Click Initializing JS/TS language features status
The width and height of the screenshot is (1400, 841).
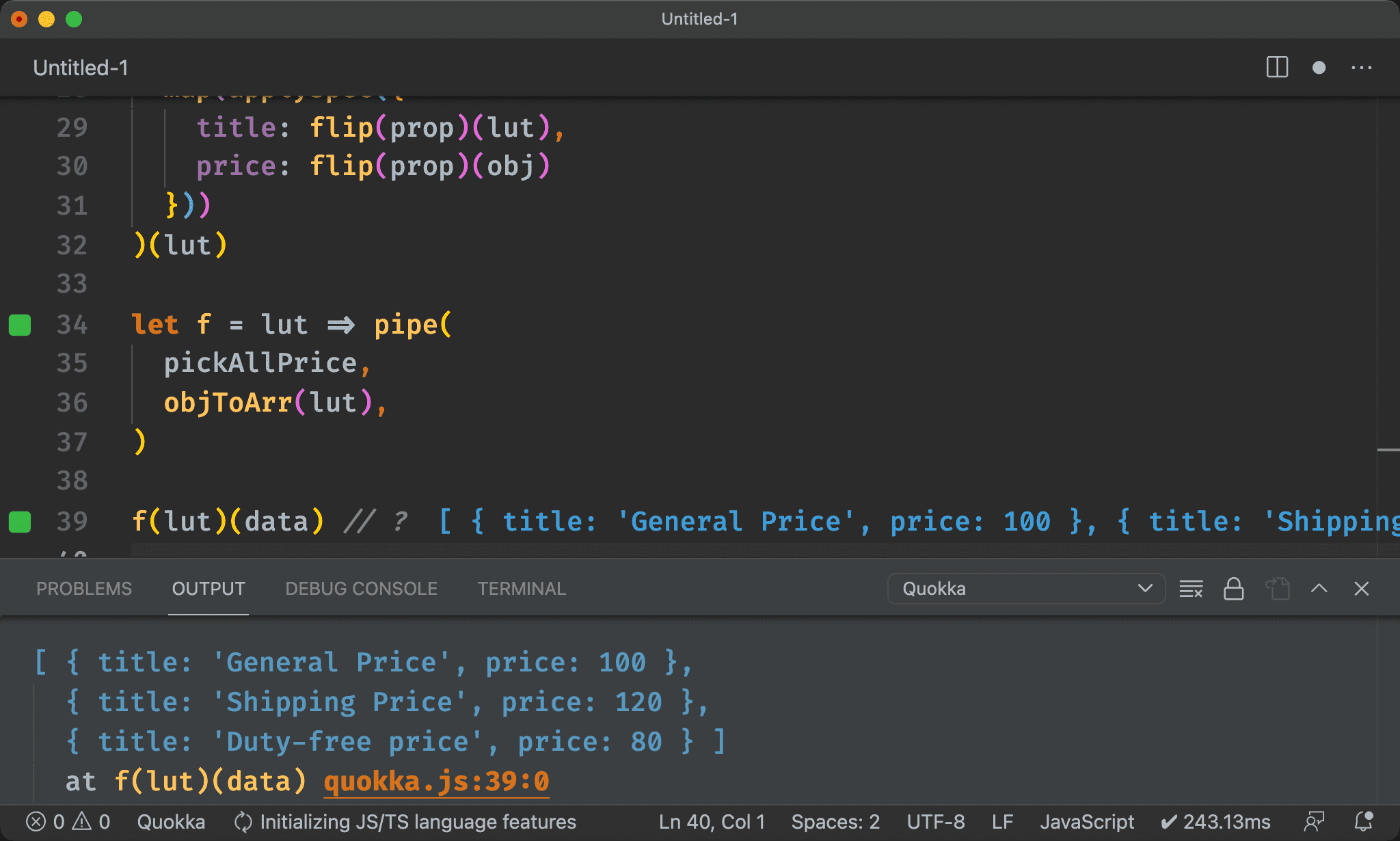405,822
